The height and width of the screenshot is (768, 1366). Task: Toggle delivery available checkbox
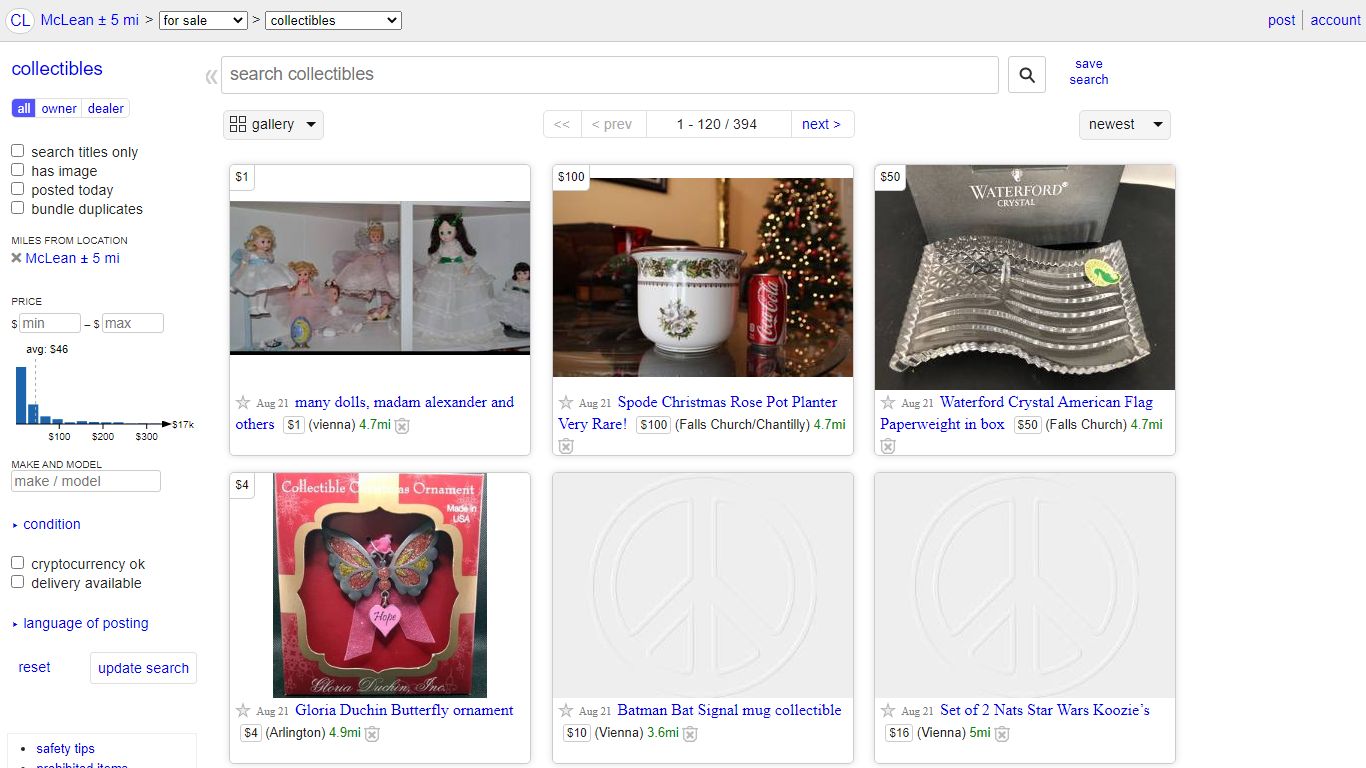pyautogui.click(x=18, y=582)
